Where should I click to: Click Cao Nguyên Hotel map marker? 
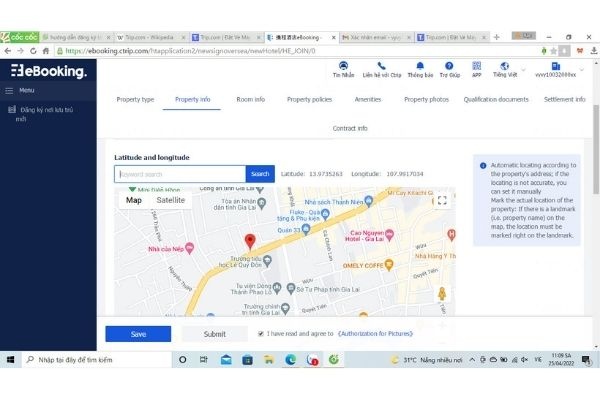tap(390, 234)
